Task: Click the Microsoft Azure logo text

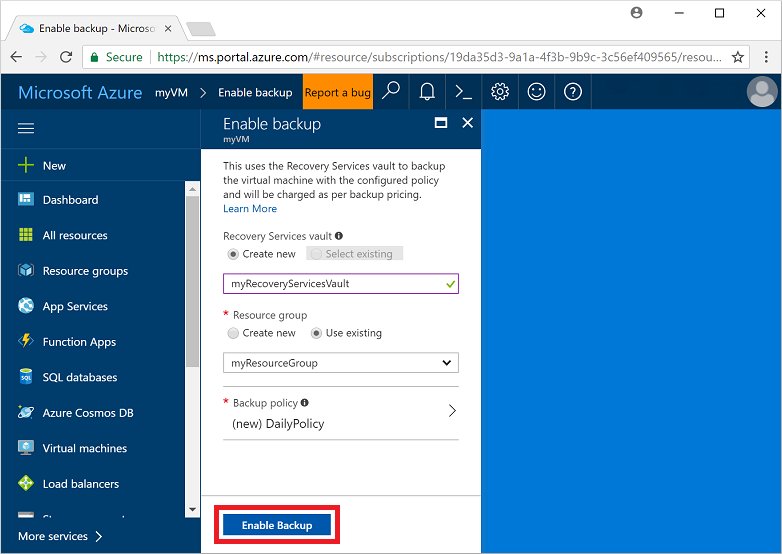Action: [80, 92]
